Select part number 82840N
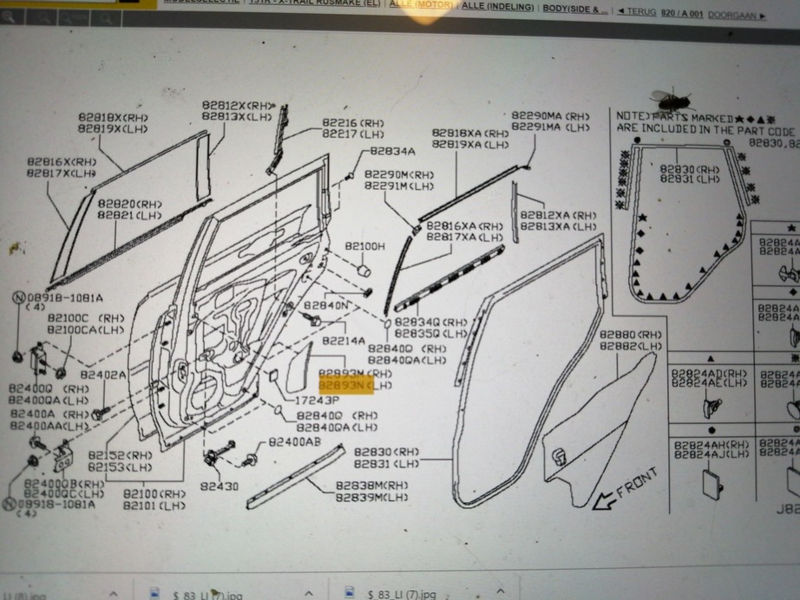The height and width of the screenshot is (600, 800). pos(326,305)
